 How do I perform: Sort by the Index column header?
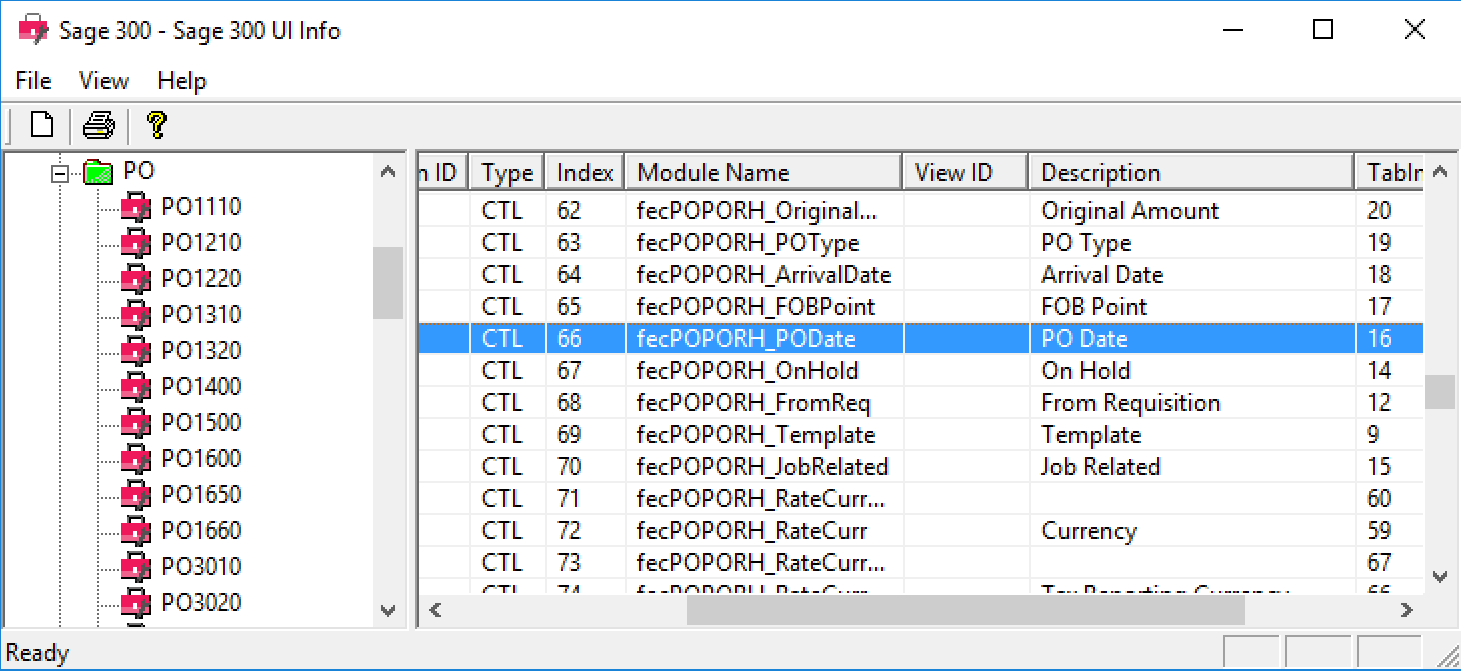tap(585, 172)
